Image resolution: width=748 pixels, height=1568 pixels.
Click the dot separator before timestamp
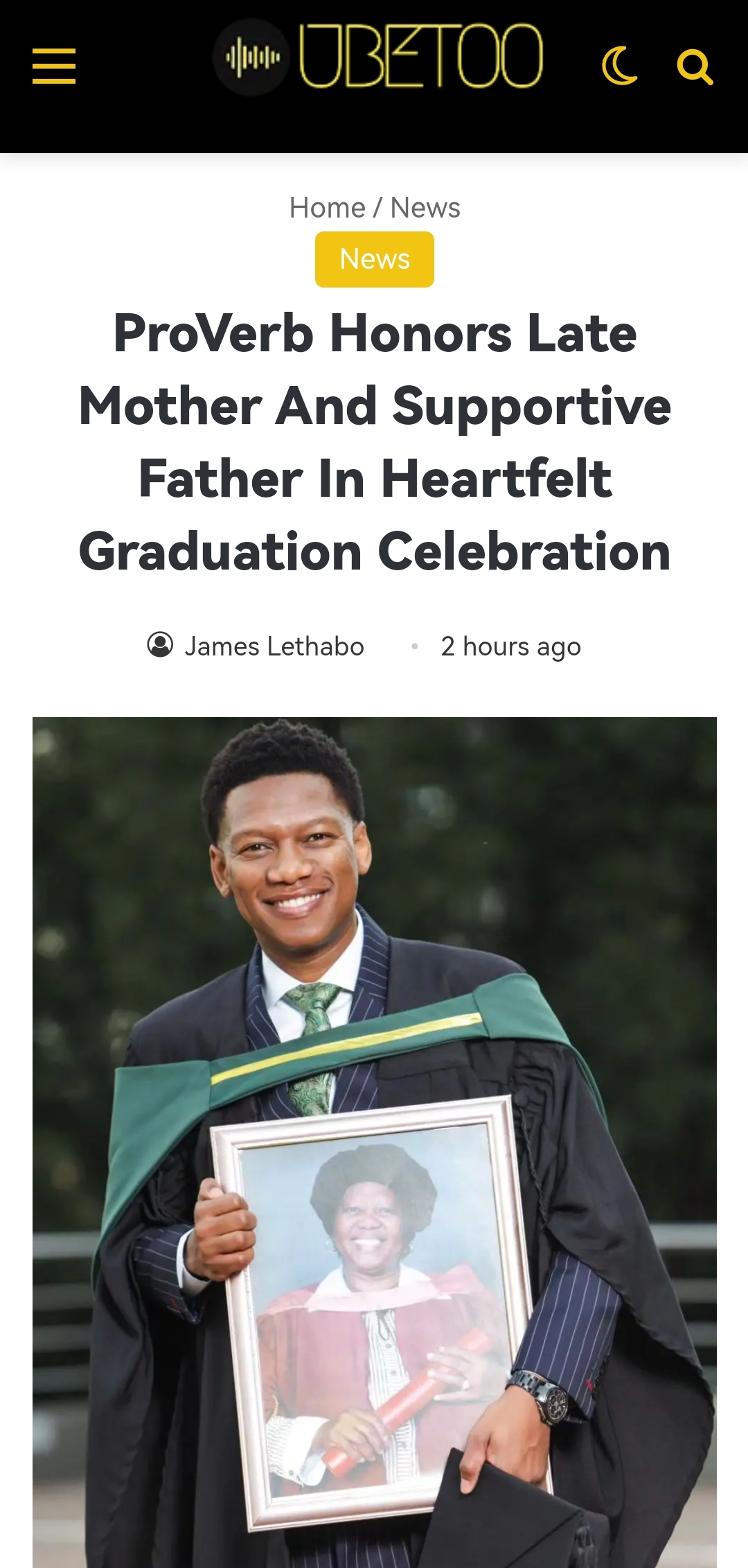pyautogui.click(x=414, y=646)
